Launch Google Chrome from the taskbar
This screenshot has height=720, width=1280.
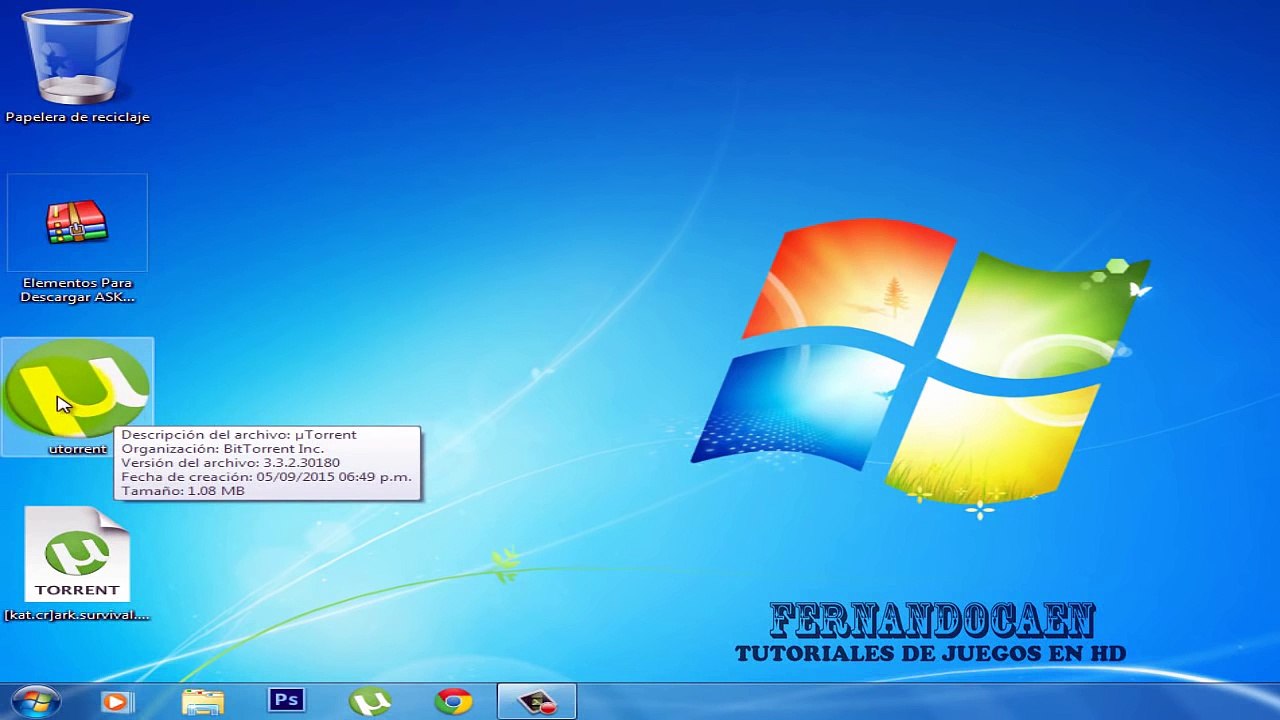tap(453, 702)
